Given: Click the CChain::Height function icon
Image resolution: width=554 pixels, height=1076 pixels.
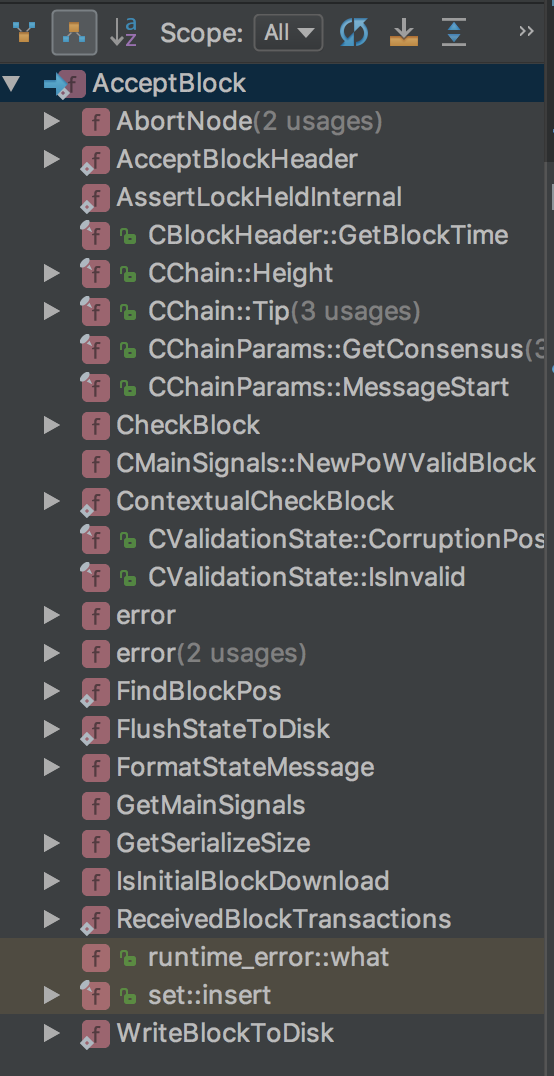Looking at the screenshot, I should coord(95,273).
